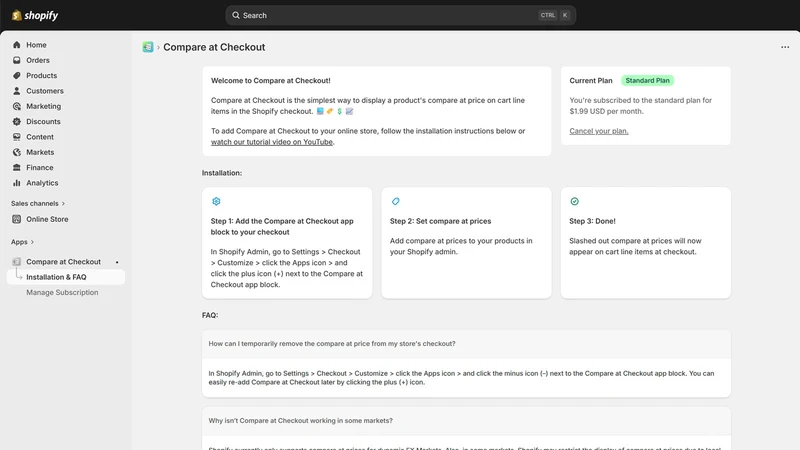800x450 pixels.
Task: Click the gear icon in Step 1 card
Action: point(216,202)
